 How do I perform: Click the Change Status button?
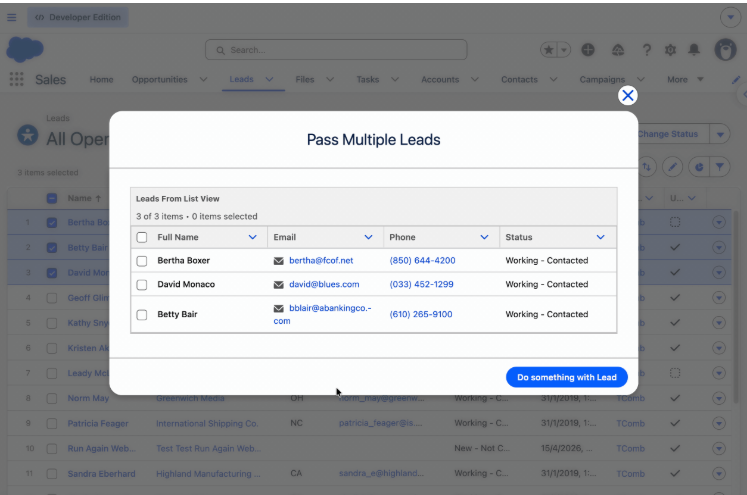667,134
